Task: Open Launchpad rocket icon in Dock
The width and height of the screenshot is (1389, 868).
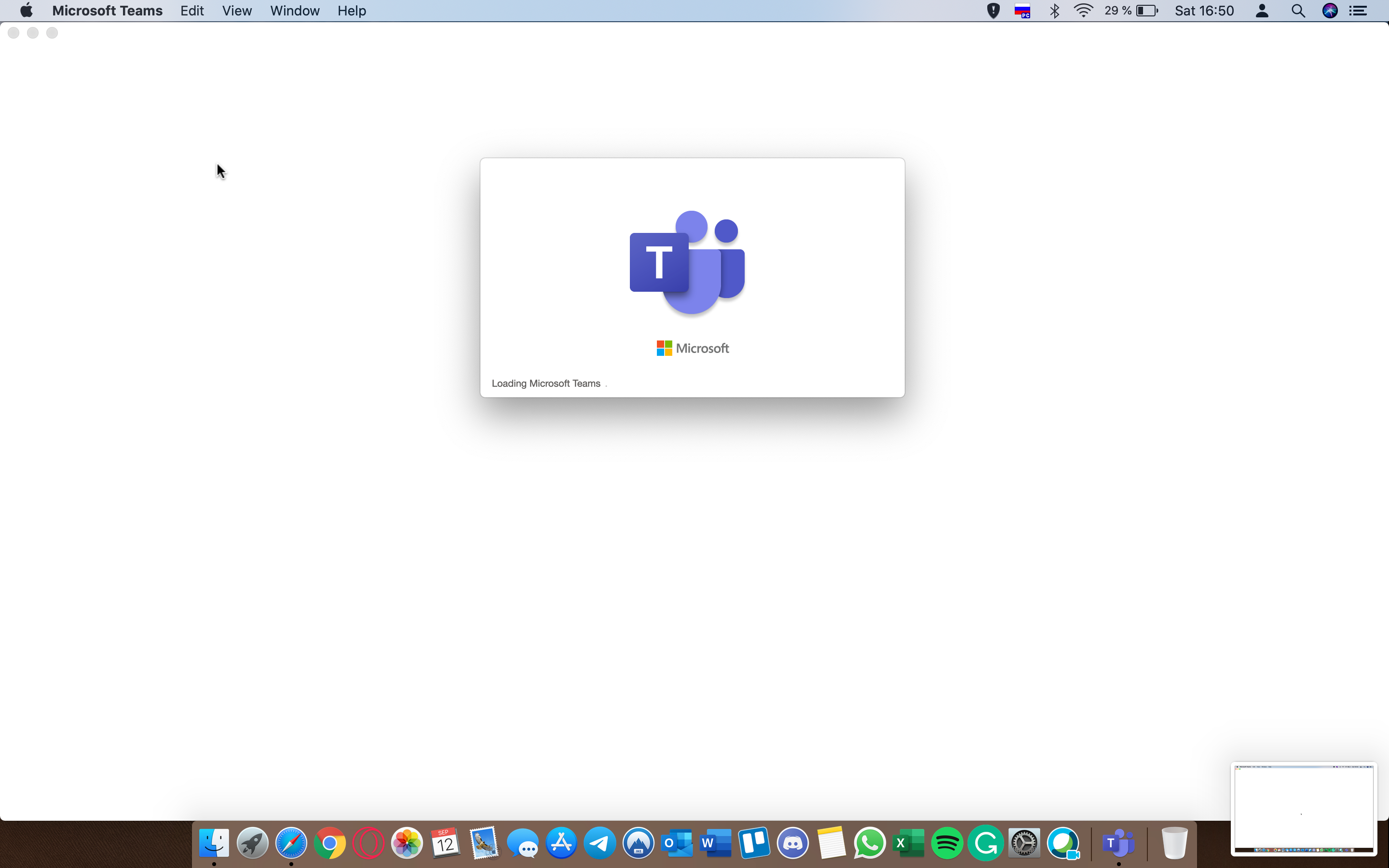Action: point(252,843)
